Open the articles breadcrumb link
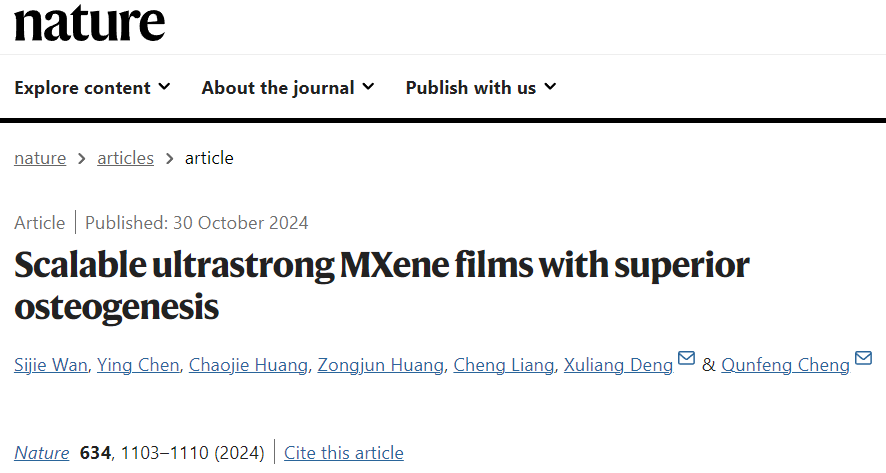Image resolution: width=886 pixels, height=473 pixels. pyautogui.click(x=125, y=158)
